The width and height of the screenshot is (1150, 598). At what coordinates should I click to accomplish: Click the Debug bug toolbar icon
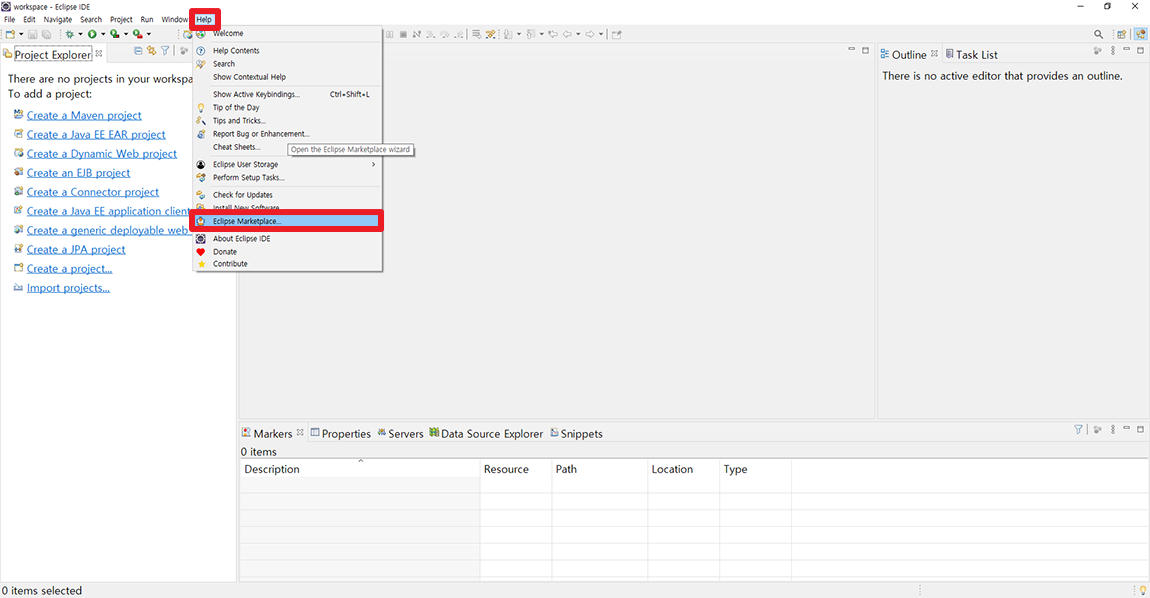[70, 34]
